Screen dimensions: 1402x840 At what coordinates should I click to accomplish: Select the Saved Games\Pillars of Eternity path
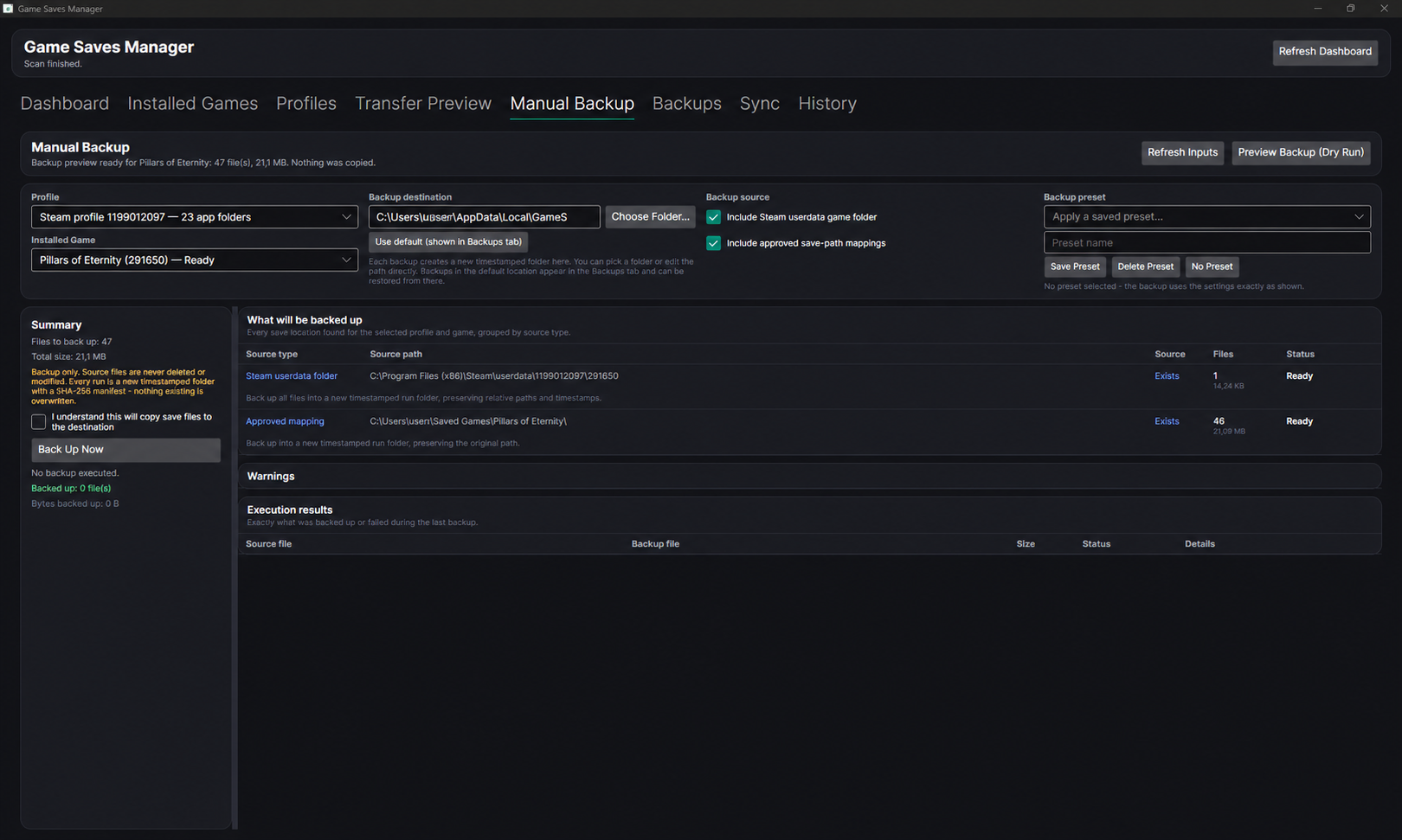coord(468,421)
